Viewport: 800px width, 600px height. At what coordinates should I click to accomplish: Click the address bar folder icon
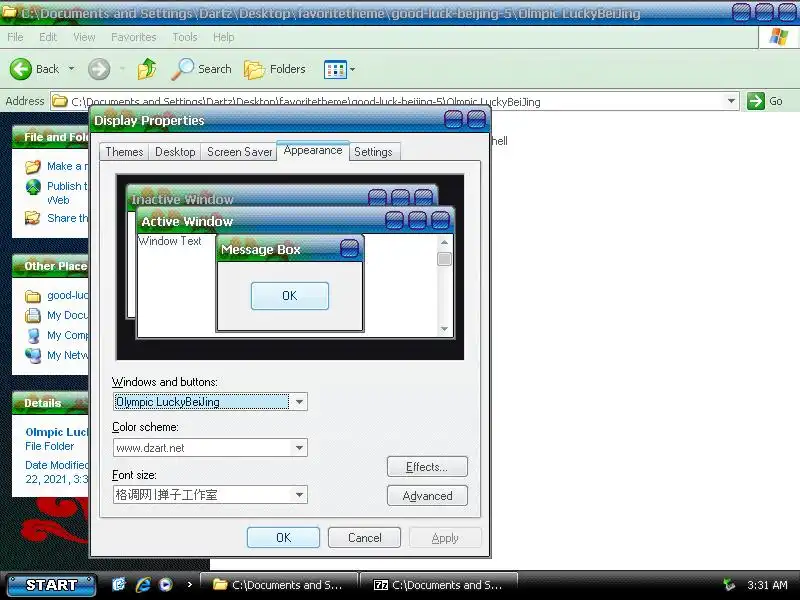(x=60, y=101)
